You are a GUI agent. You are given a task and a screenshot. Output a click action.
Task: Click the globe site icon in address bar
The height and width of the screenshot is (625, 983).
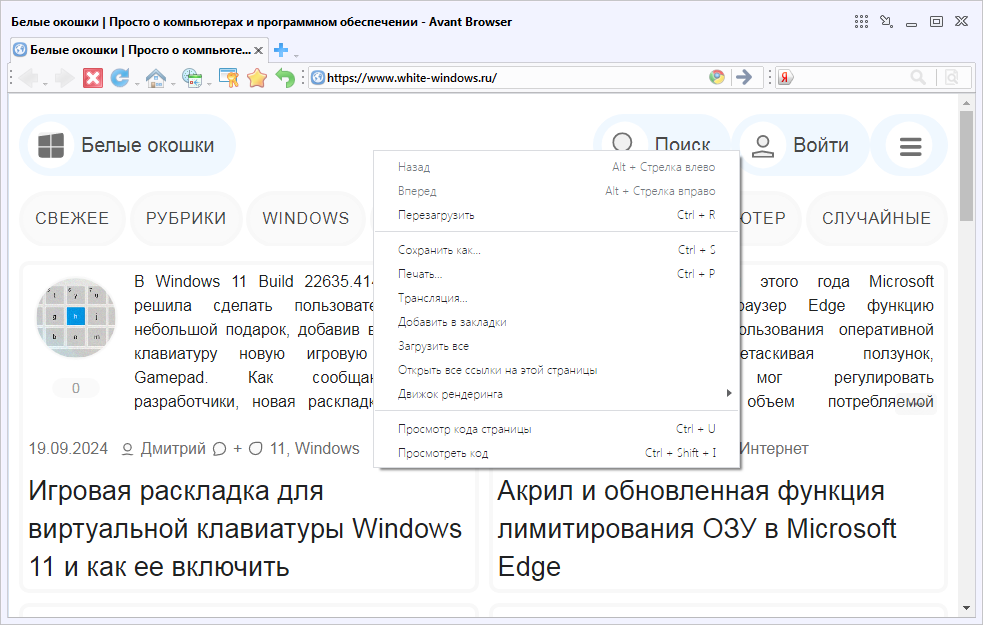(x=318, y=78)
